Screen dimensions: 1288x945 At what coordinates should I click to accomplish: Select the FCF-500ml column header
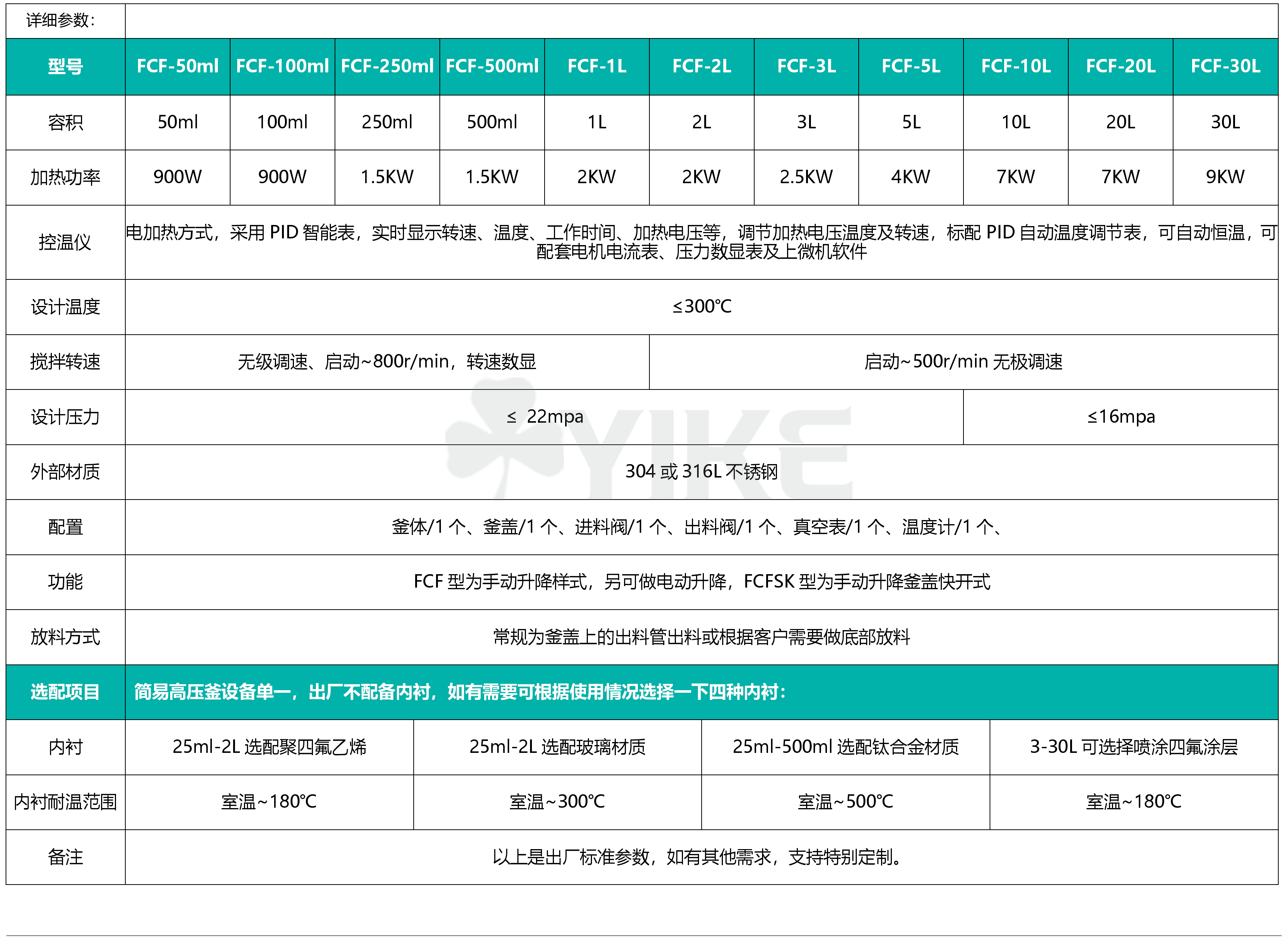click(x=492, y=66)
